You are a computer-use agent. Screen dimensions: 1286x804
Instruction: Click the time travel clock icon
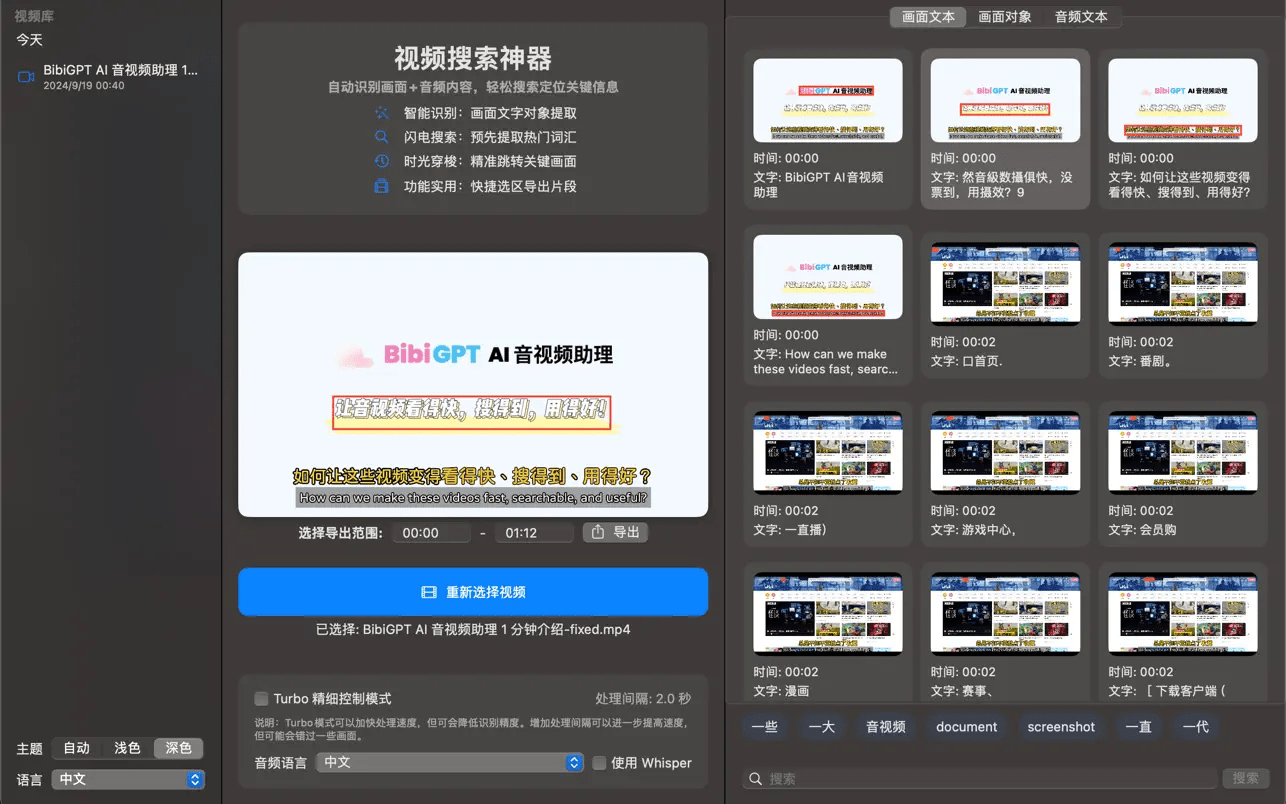click(381, 161)
